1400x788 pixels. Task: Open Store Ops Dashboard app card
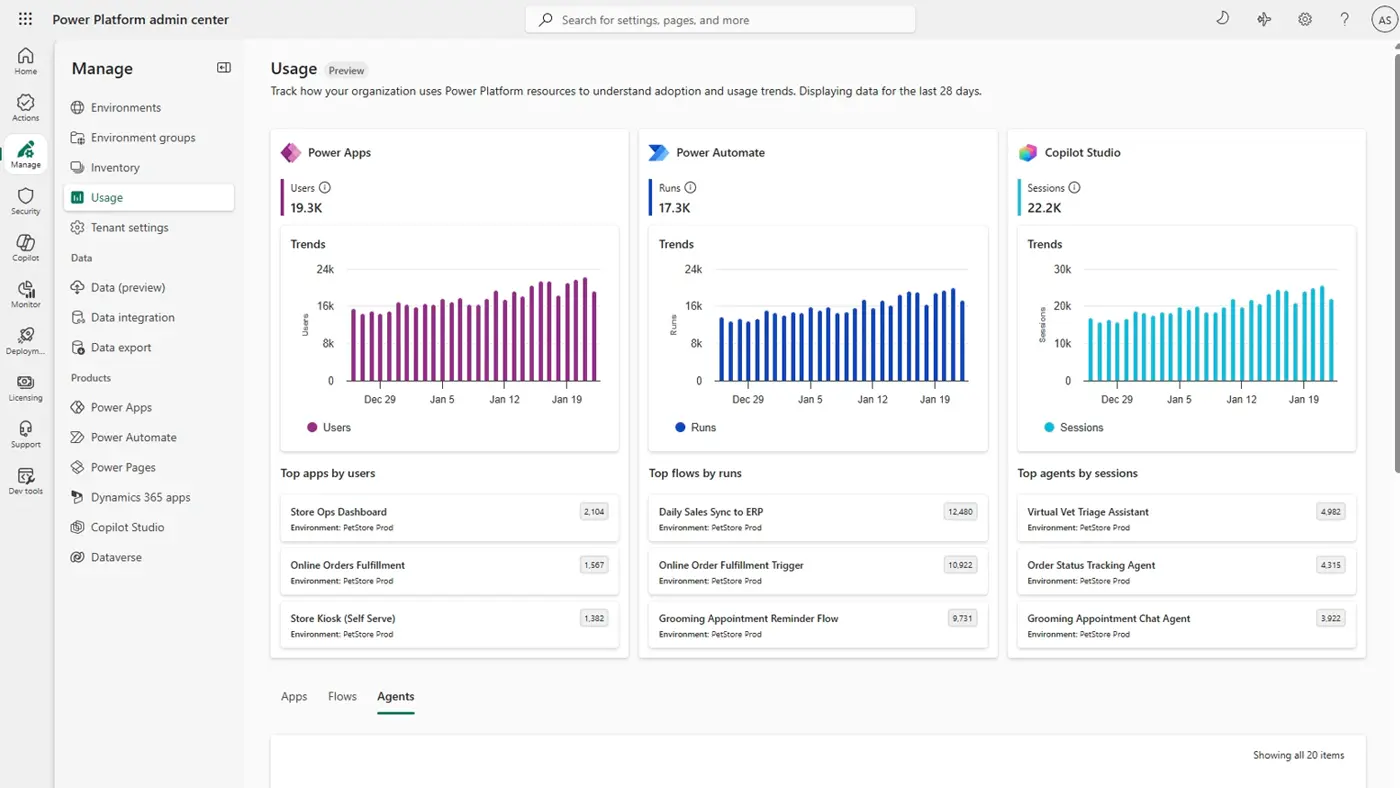tap(449, 518)
